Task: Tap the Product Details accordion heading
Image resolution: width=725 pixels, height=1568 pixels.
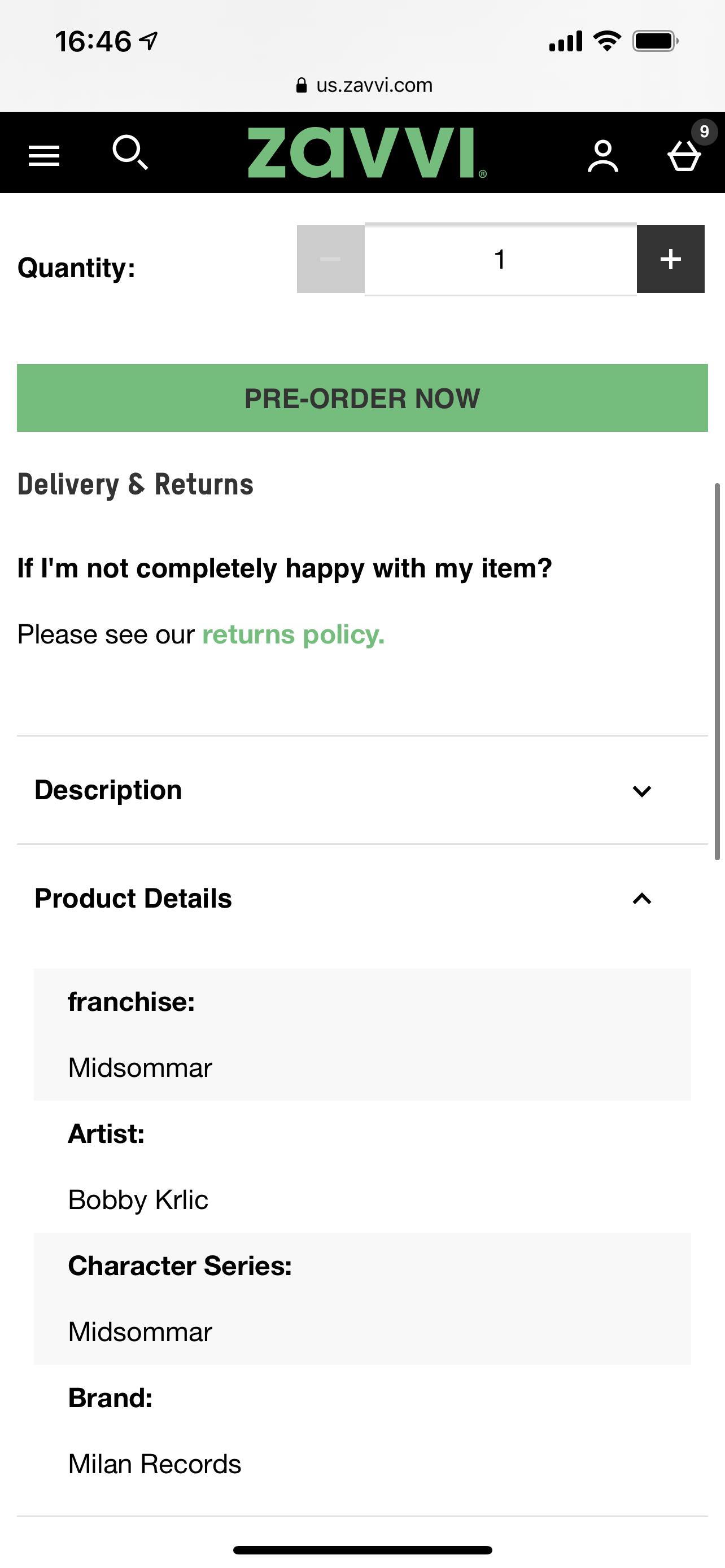Action: pos(133,899)
